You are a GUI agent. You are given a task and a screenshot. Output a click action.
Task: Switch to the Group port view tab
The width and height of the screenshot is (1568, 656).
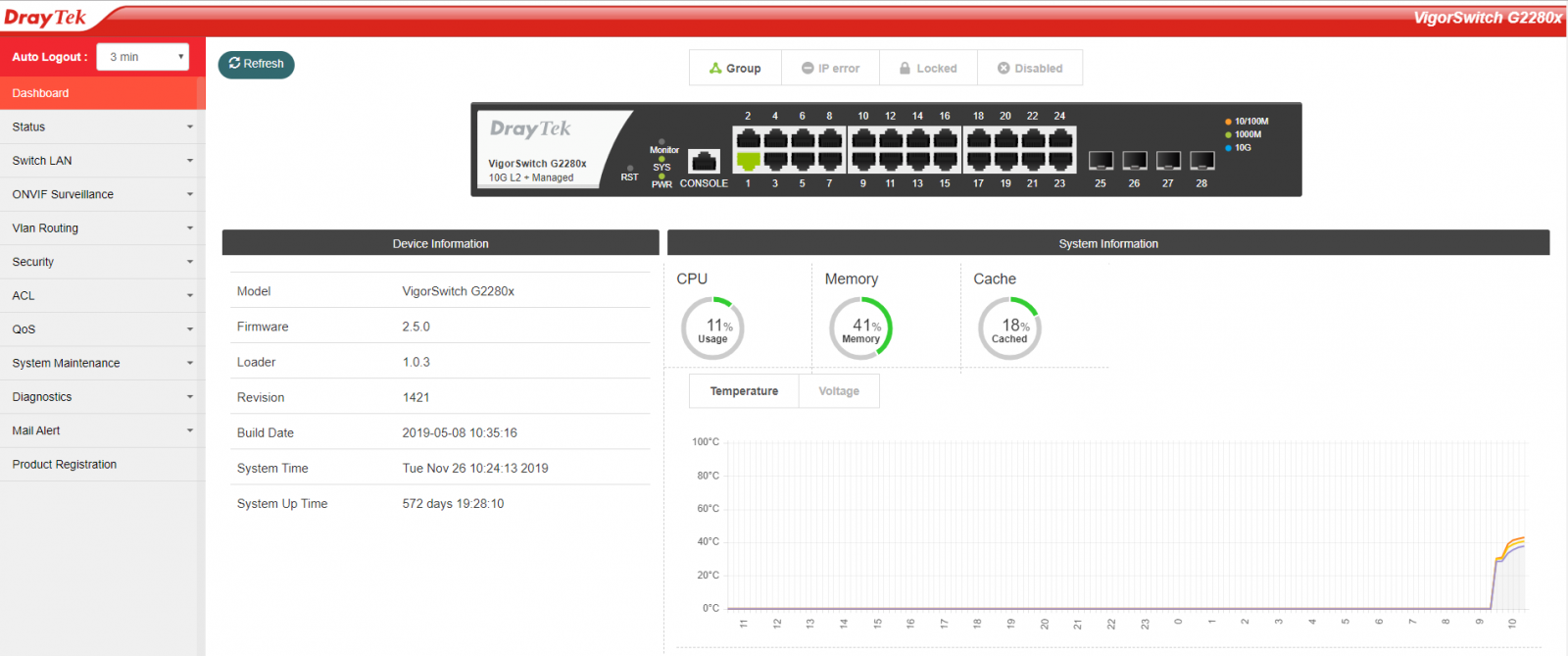pyautogui.click(x=735, y=68)
